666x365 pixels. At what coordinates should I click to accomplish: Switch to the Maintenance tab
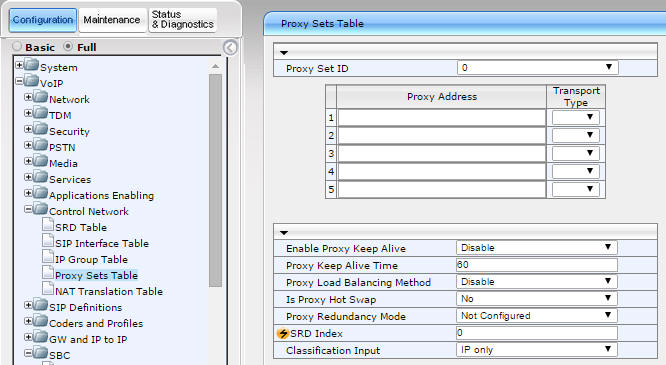point(112,20)
